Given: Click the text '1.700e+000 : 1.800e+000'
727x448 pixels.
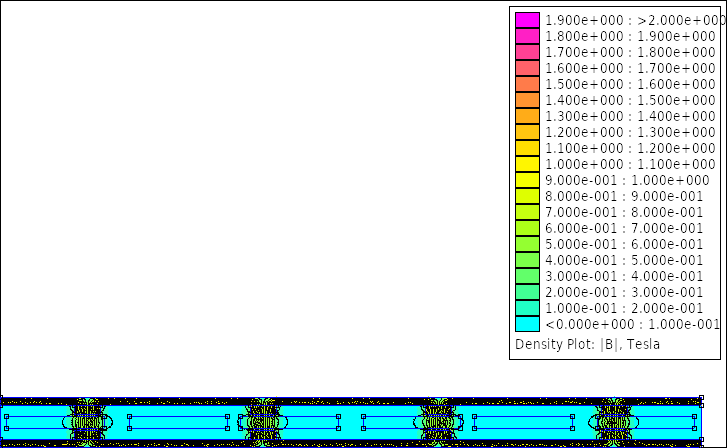Looking at the screenshot, I should coord(630,52).
